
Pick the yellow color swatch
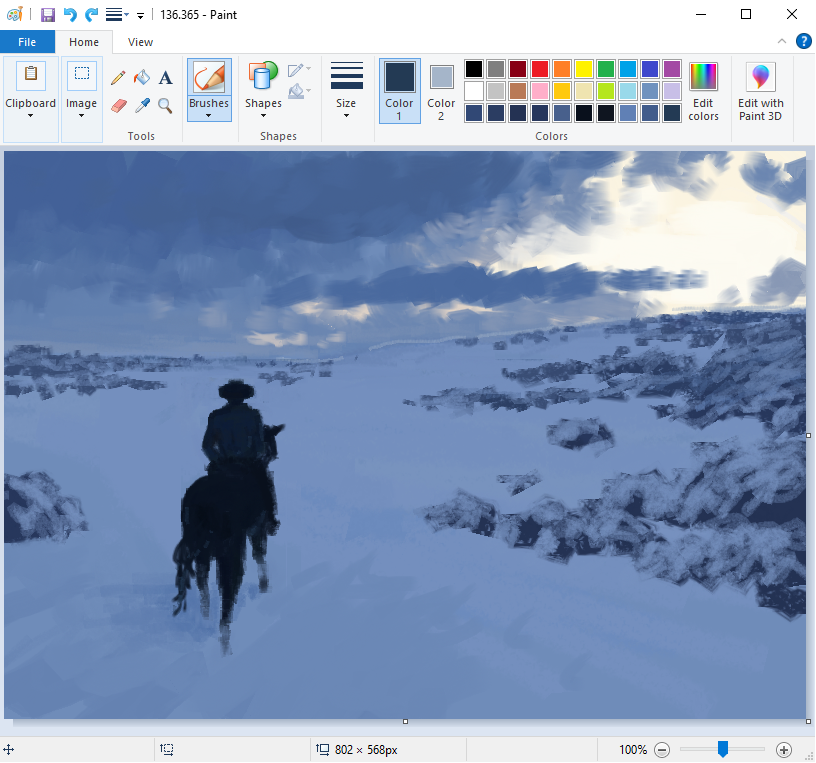(584, 69)
